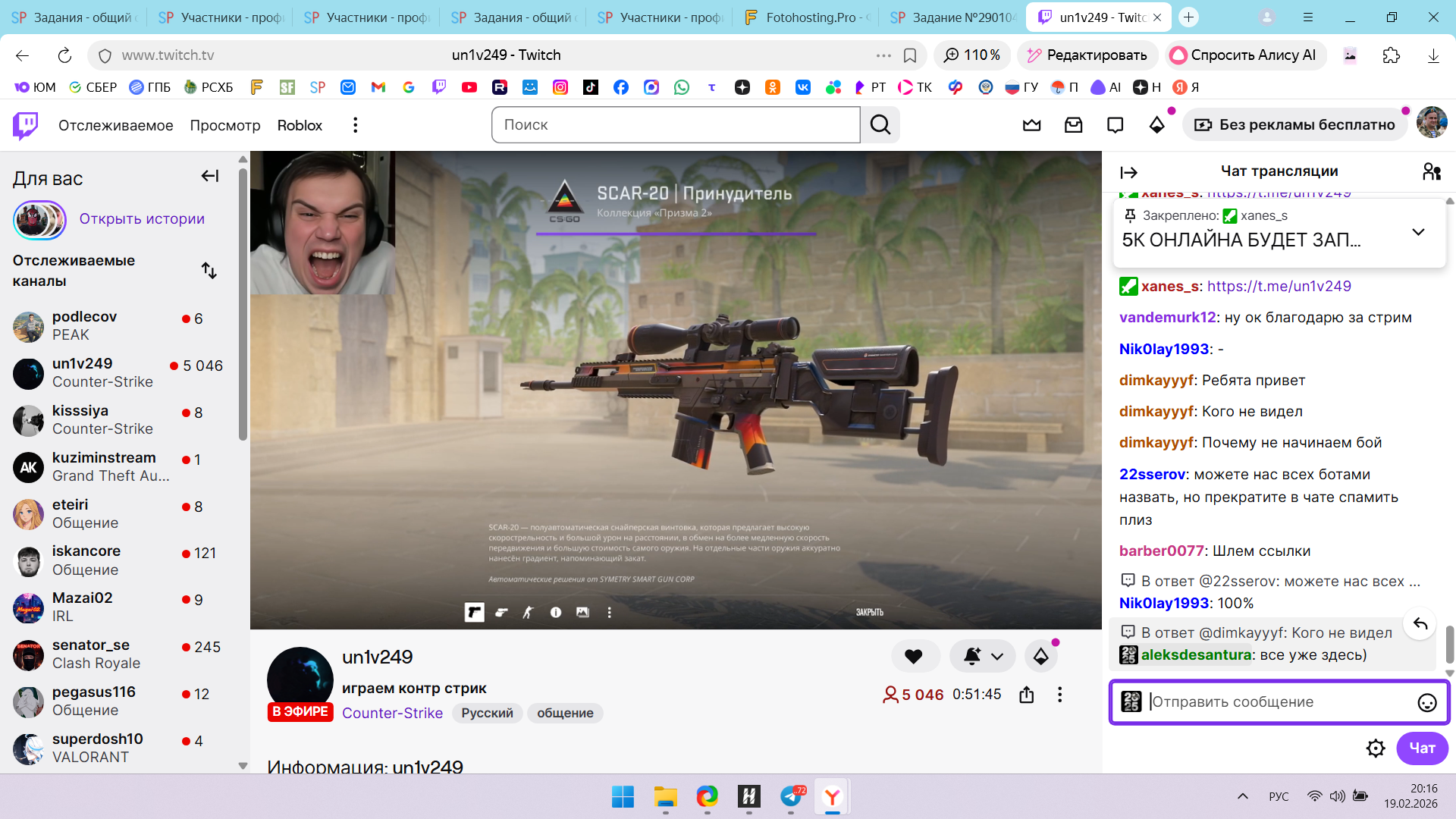Open the three-dot more navigation menu
The image size is (1456, 819).
click(355, 125)
